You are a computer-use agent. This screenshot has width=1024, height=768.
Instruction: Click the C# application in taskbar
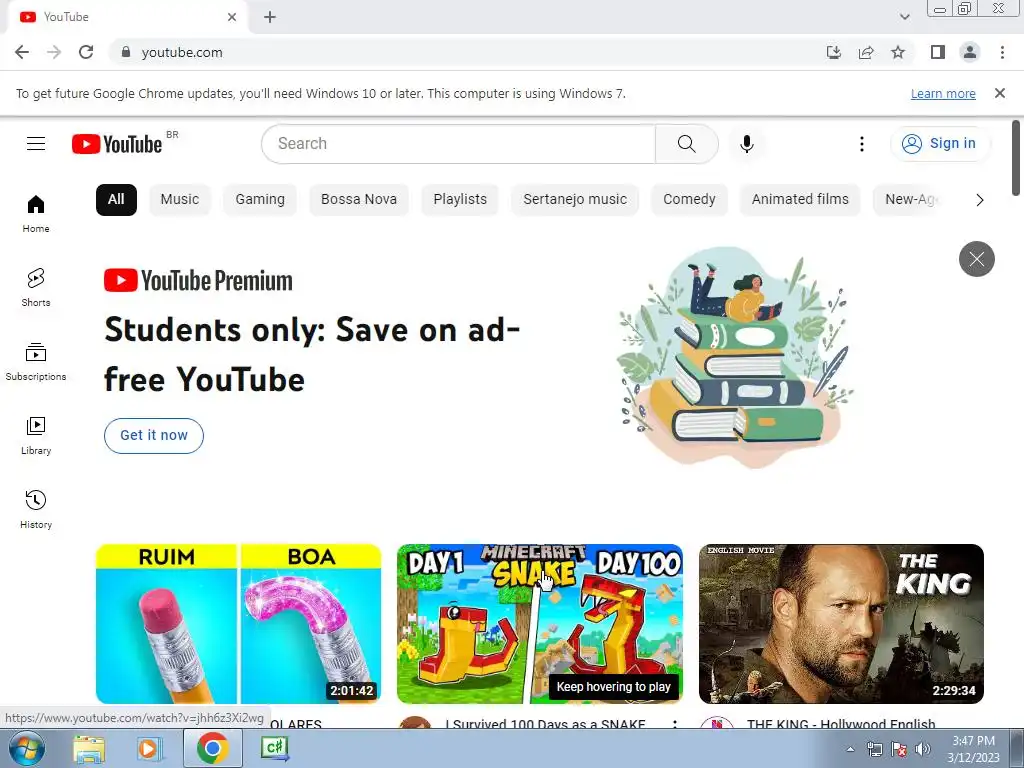pos(275,748)
